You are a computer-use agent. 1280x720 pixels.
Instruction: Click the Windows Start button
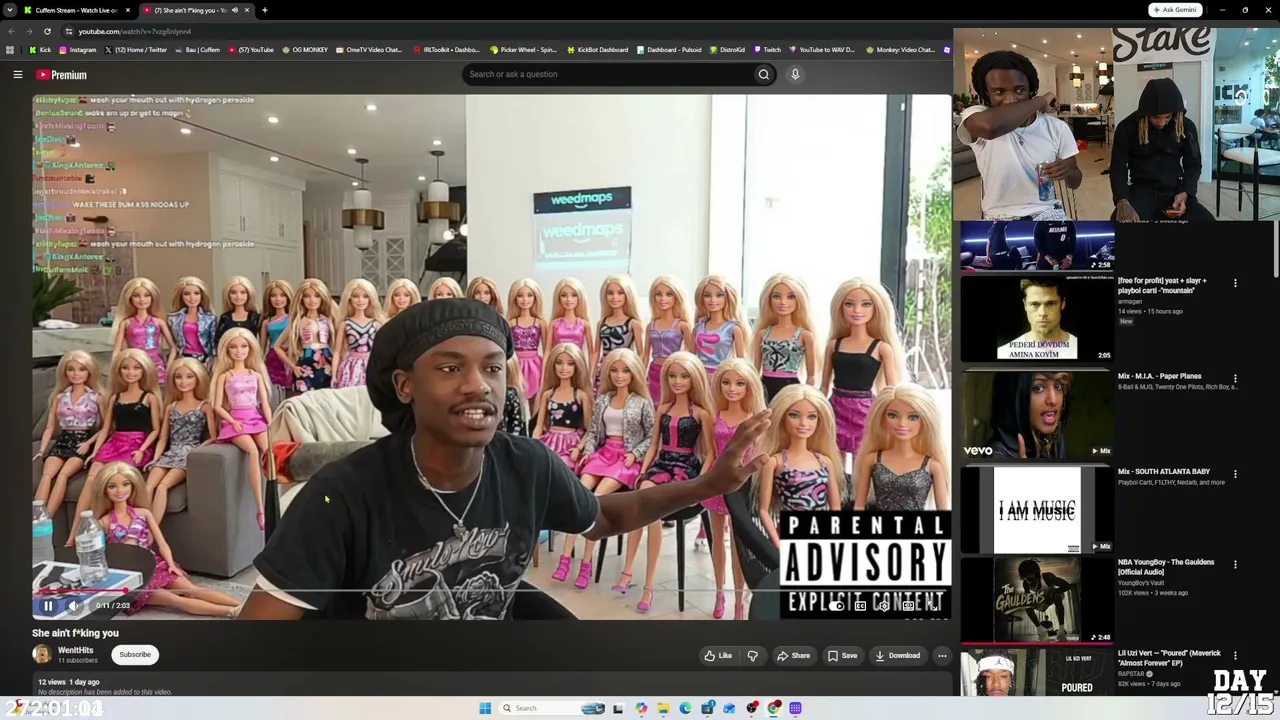tap(485, 708)
